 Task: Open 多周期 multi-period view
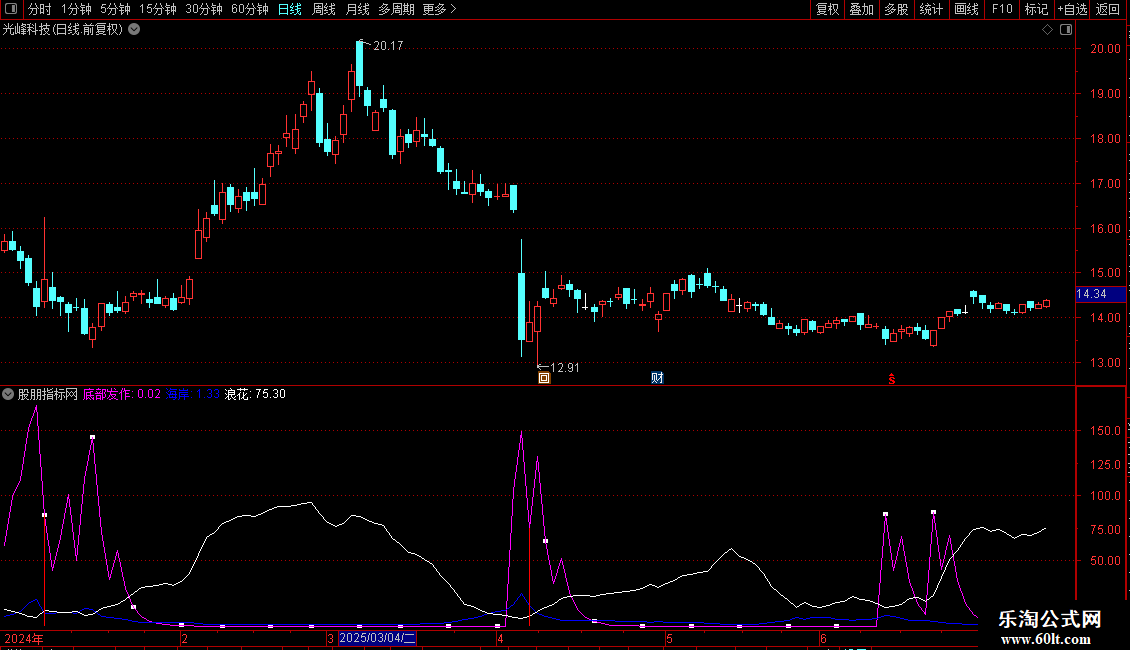[396, 9]
